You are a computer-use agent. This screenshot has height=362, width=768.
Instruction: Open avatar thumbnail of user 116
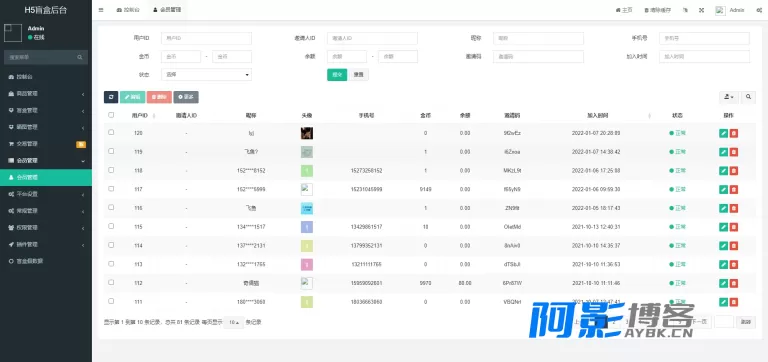tap(307, 208)
